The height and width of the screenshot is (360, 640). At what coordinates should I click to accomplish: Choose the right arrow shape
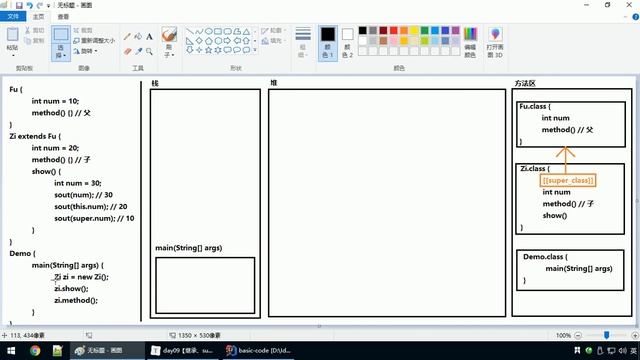[x=227, y=41]
